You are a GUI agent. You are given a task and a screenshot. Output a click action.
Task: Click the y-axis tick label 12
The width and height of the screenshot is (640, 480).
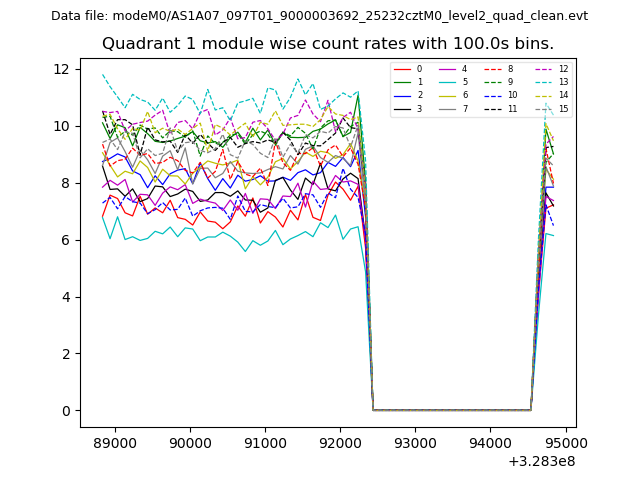(x=61, y=69)
